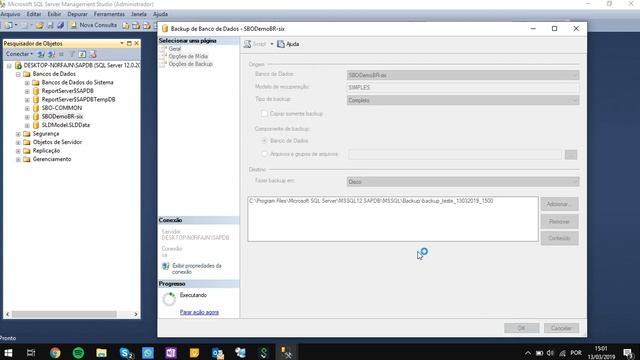Open the Exibir menu
The image size is (640, 360).
pyautogui.click(x=54, y=14)
